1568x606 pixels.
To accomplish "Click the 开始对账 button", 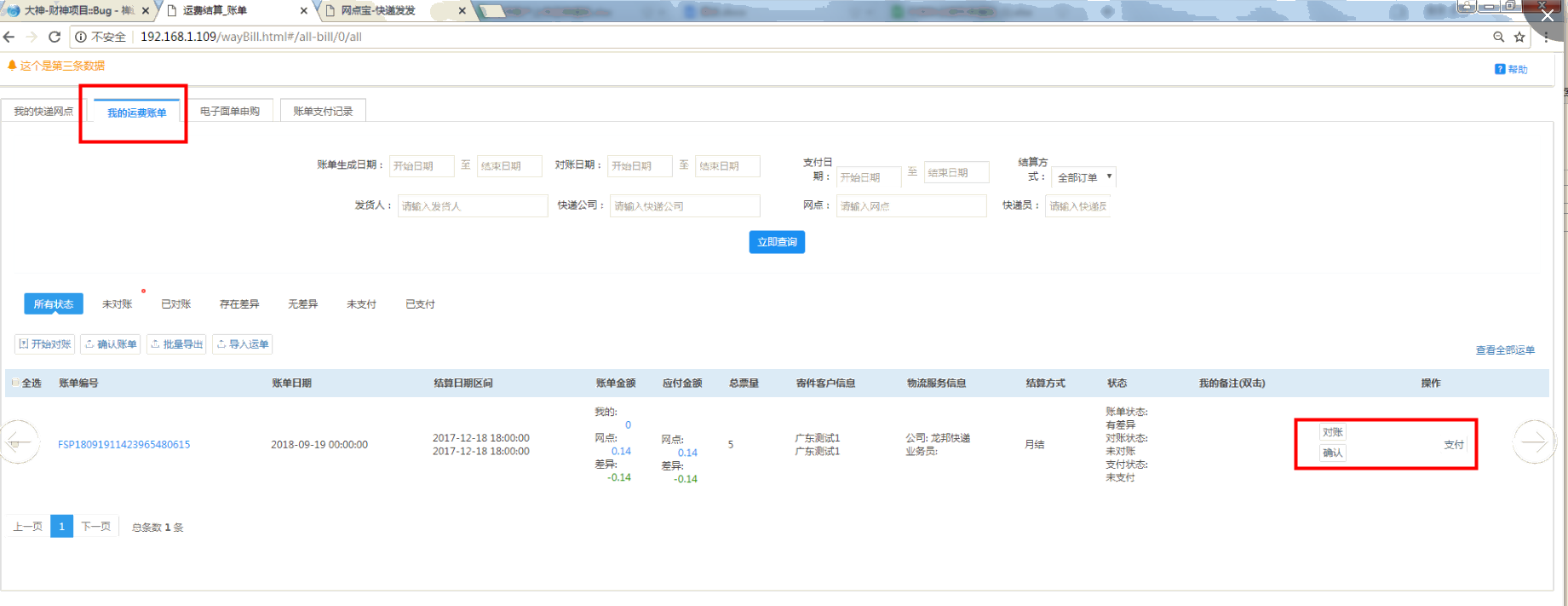I will coord(45,344).
